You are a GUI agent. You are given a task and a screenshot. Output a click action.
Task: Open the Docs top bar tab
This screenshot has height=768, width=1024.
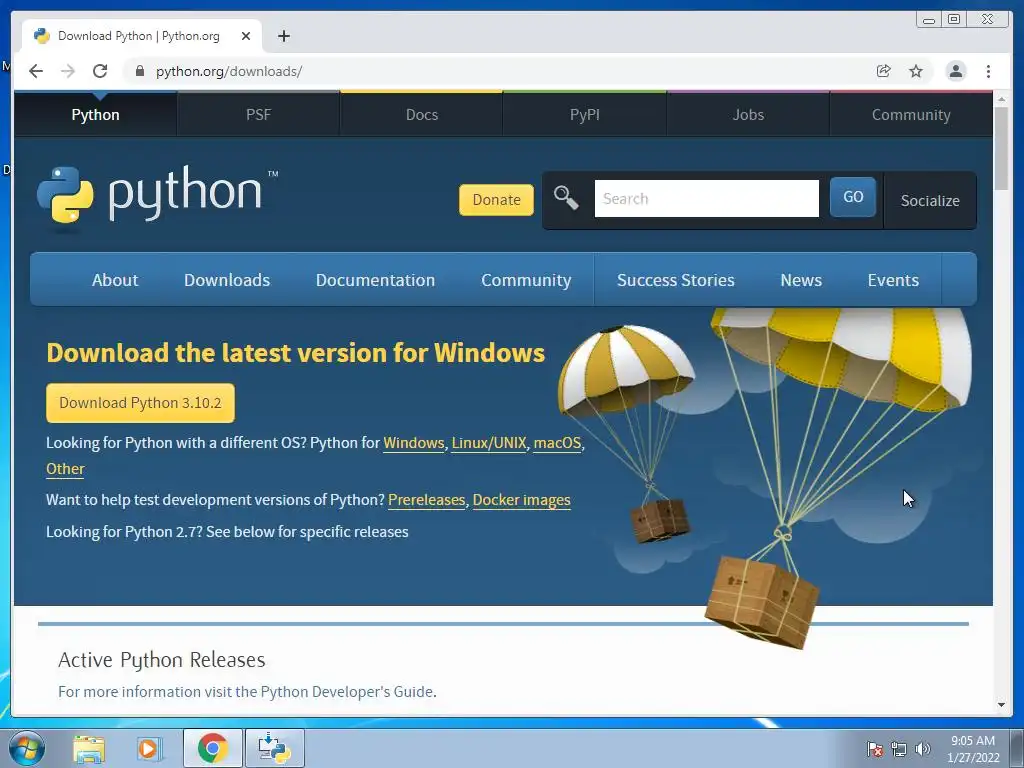422,114
